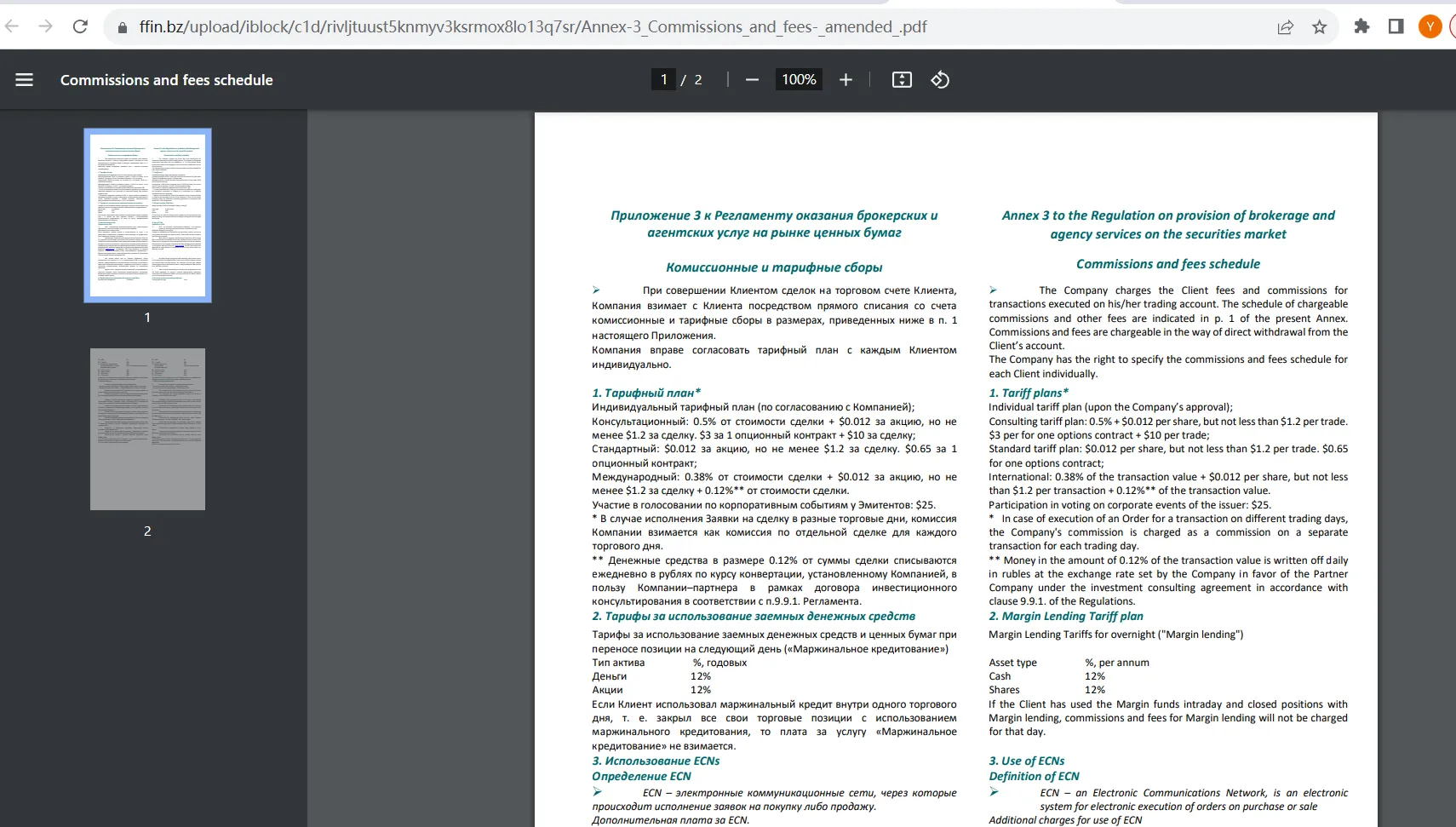The height and width of the screenshot is (827, 1456).
Task: Click the English 'Commissions and fees schedule' document title
Action: pyautogui.click(x=1168, y=264)
